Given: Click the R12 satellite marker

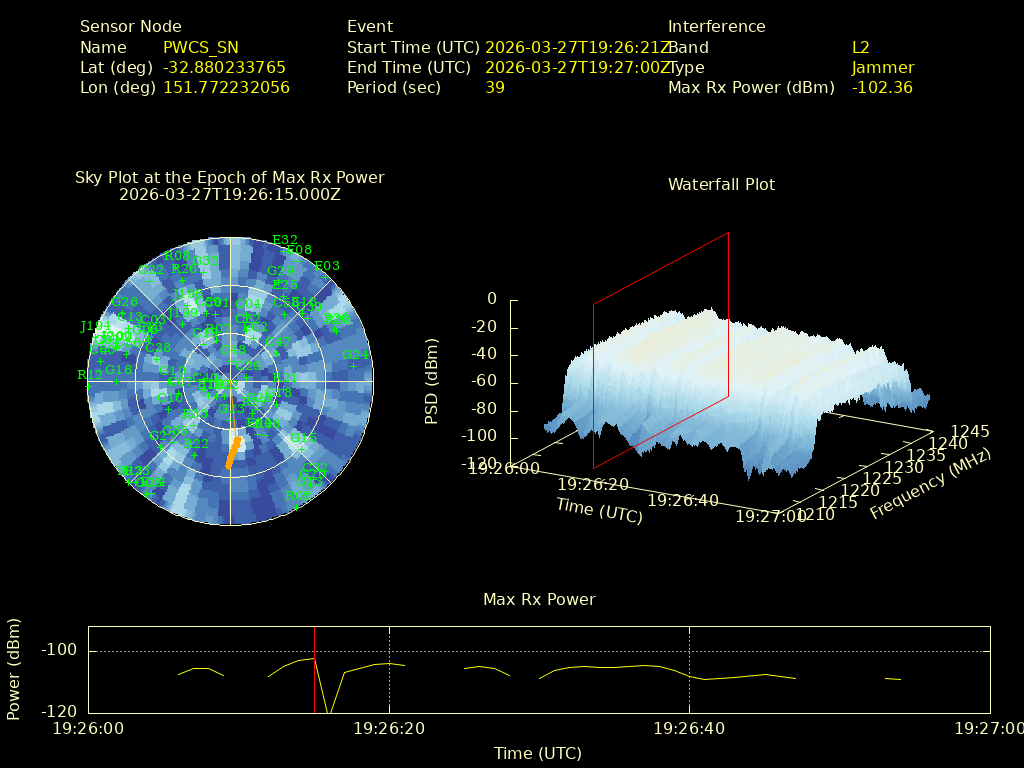Looking at the screenshot, I should pyautogui.click(x=89, y=386).
